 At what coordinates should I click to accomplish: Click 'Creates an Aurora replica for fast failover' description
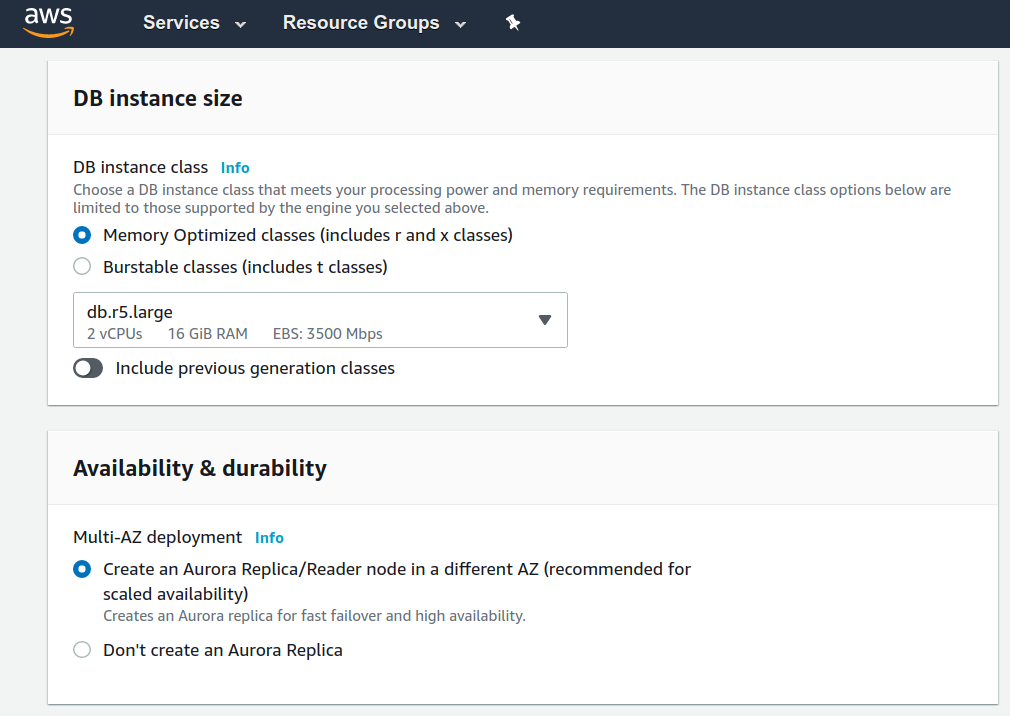tap(314, 616)
